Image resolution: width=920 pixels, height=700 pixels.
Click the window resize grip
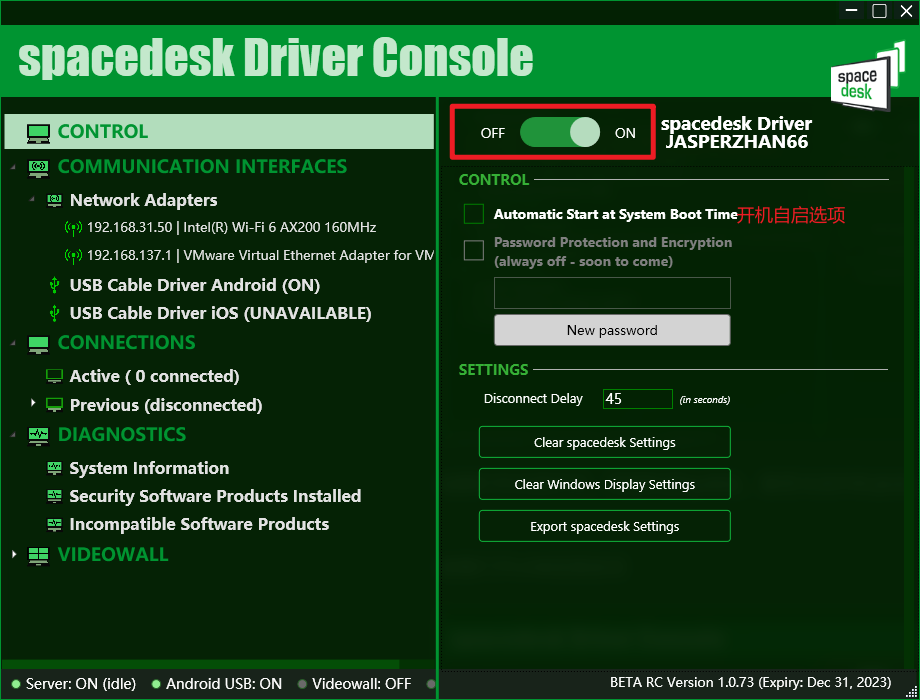click(x=912, y=692)
